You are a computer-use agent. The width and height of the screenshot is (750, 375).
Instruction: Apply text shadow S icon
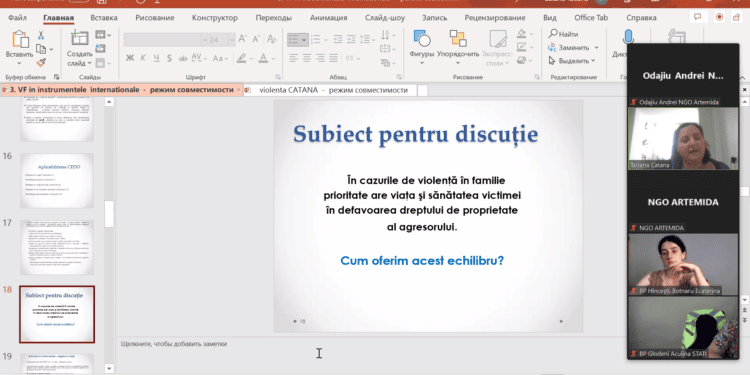pos(169,58)
